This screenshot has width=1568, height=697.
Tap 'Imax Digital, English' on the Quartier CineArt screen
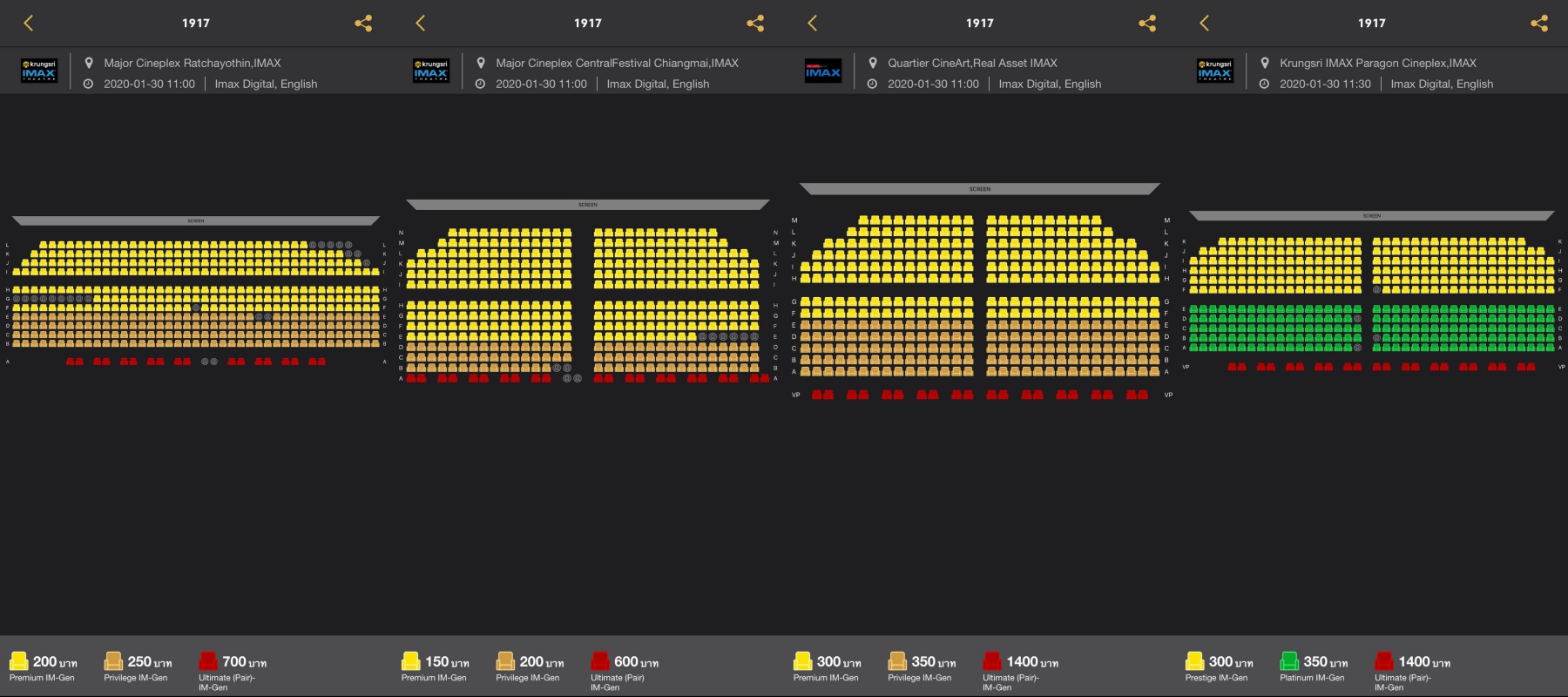(1050, 85)
